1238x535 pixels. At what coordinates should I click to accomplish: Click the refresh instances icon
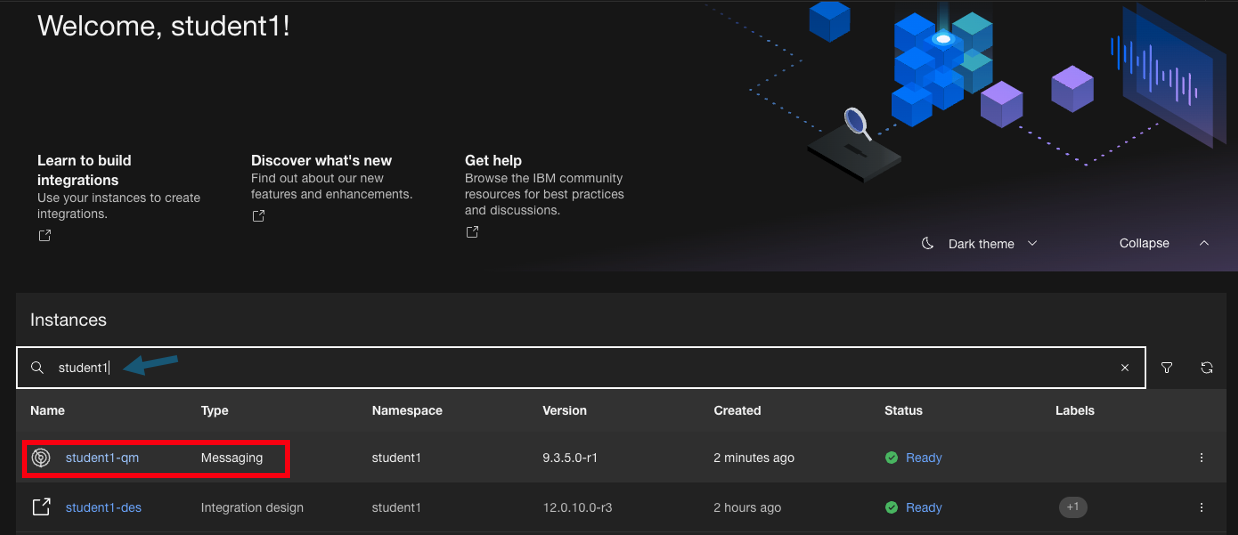point(1207,368)
